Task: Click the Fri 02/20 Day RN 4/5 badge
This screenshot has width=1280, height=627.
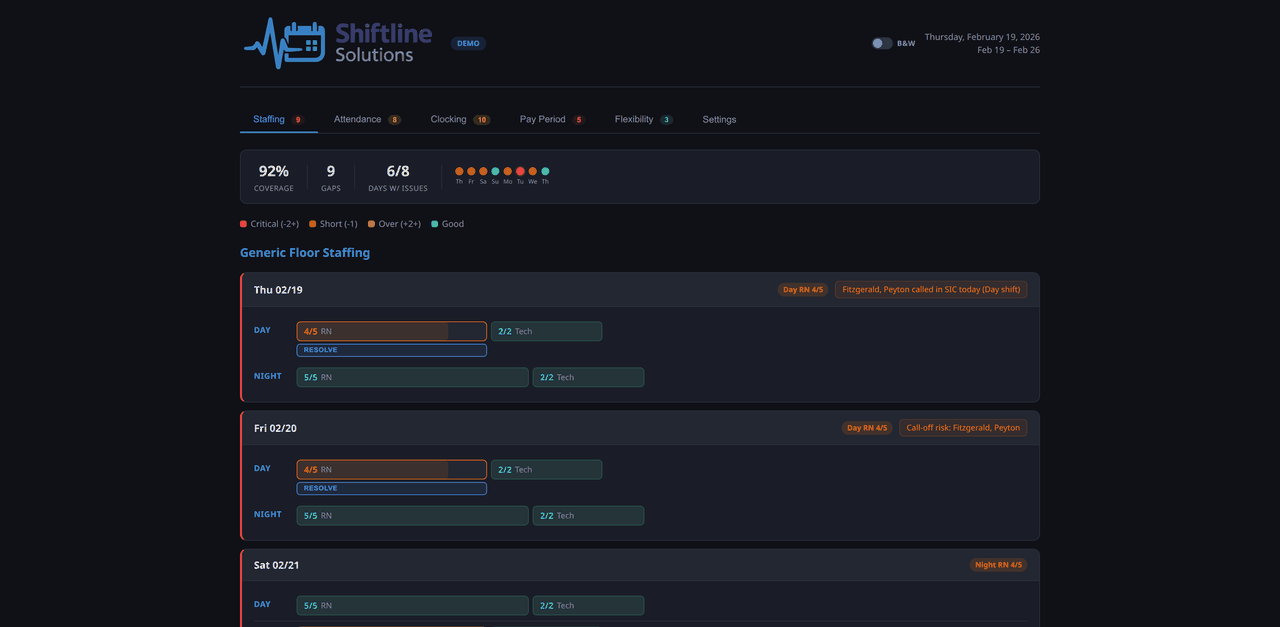Action: [x=867, y=428]
